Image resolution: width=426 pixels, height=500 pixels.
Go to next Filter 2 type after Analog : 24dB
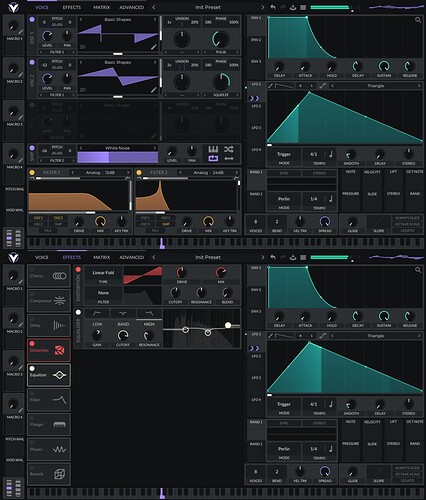(236, 172)
